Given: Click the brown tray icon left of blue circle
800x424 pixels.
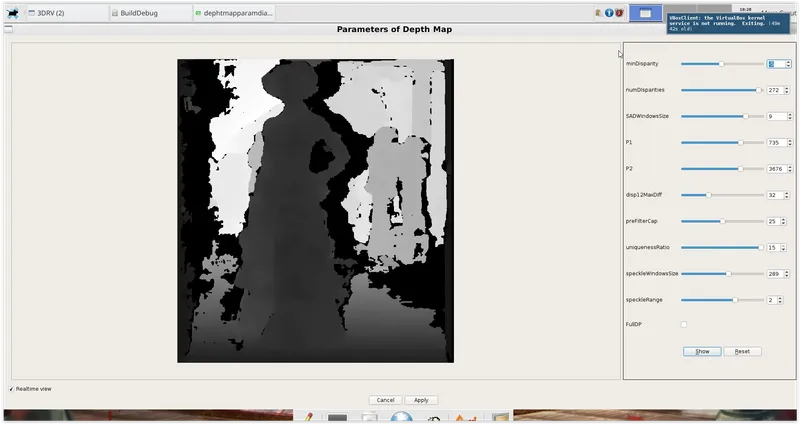Looking at the screenshot, I should point(598,13).
